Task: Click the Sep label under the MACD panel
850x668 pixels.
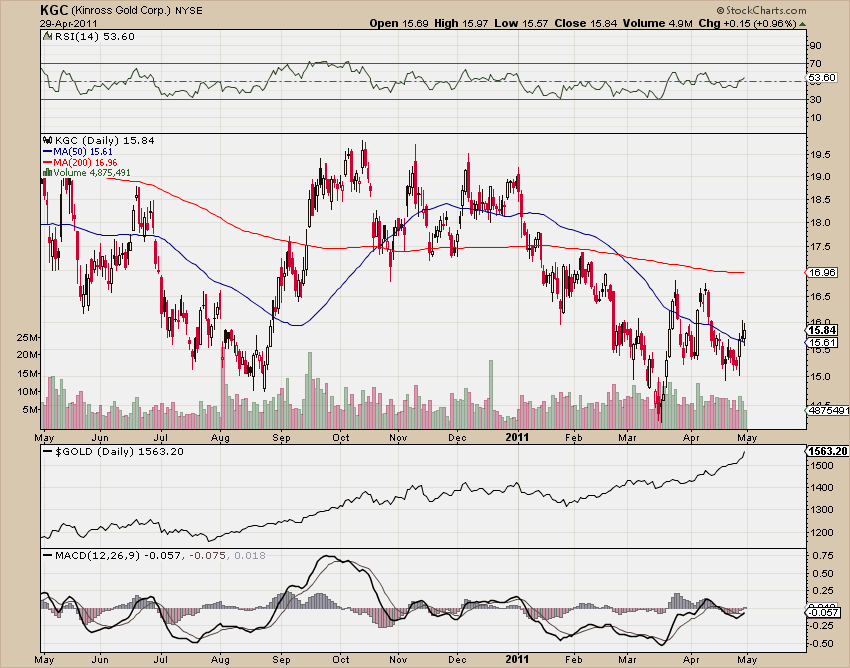Action: [281, 659]
